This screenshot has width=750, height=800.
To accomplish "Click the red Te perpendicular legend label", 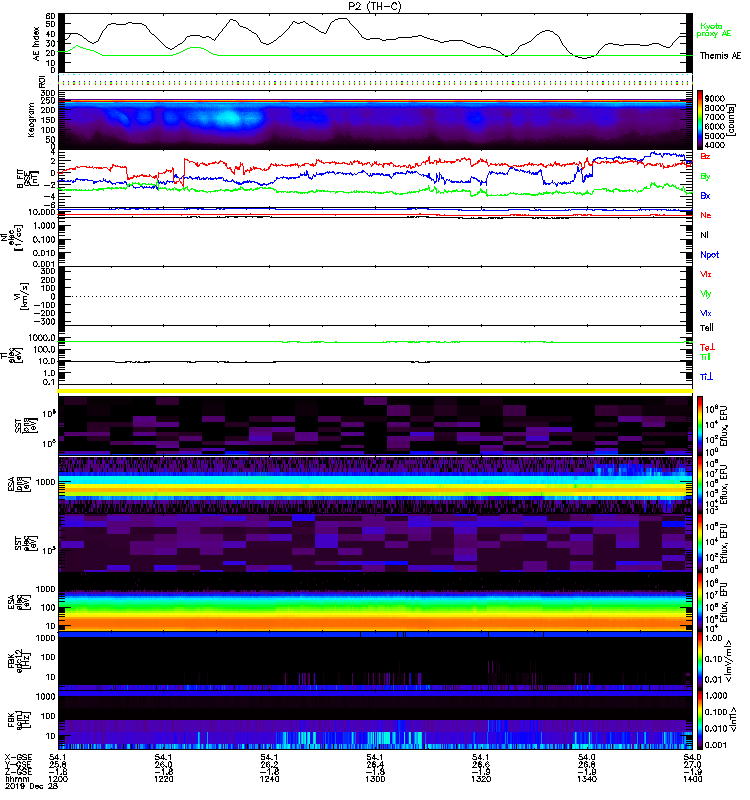I will click(707, 347).
